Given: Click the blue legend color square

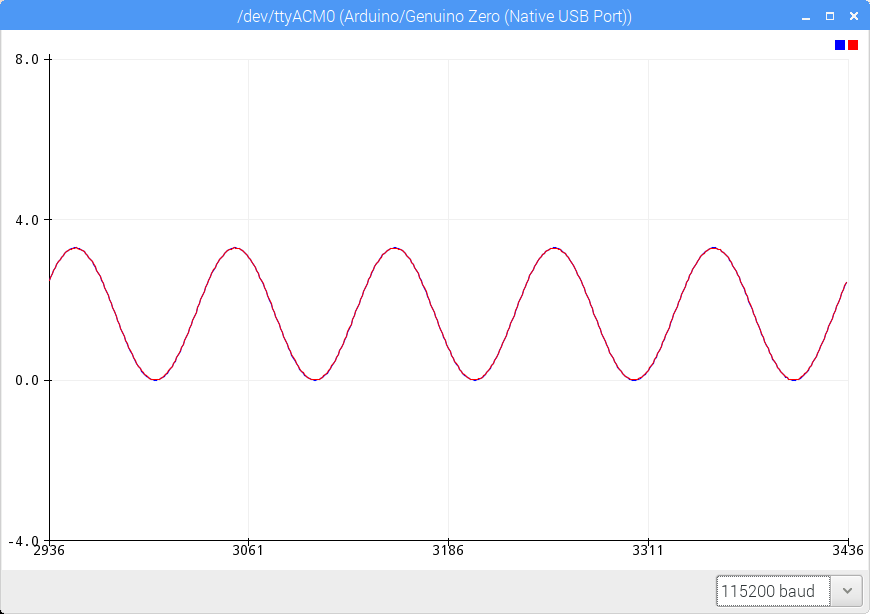Looking at the screenshot, I should point(840,45).
